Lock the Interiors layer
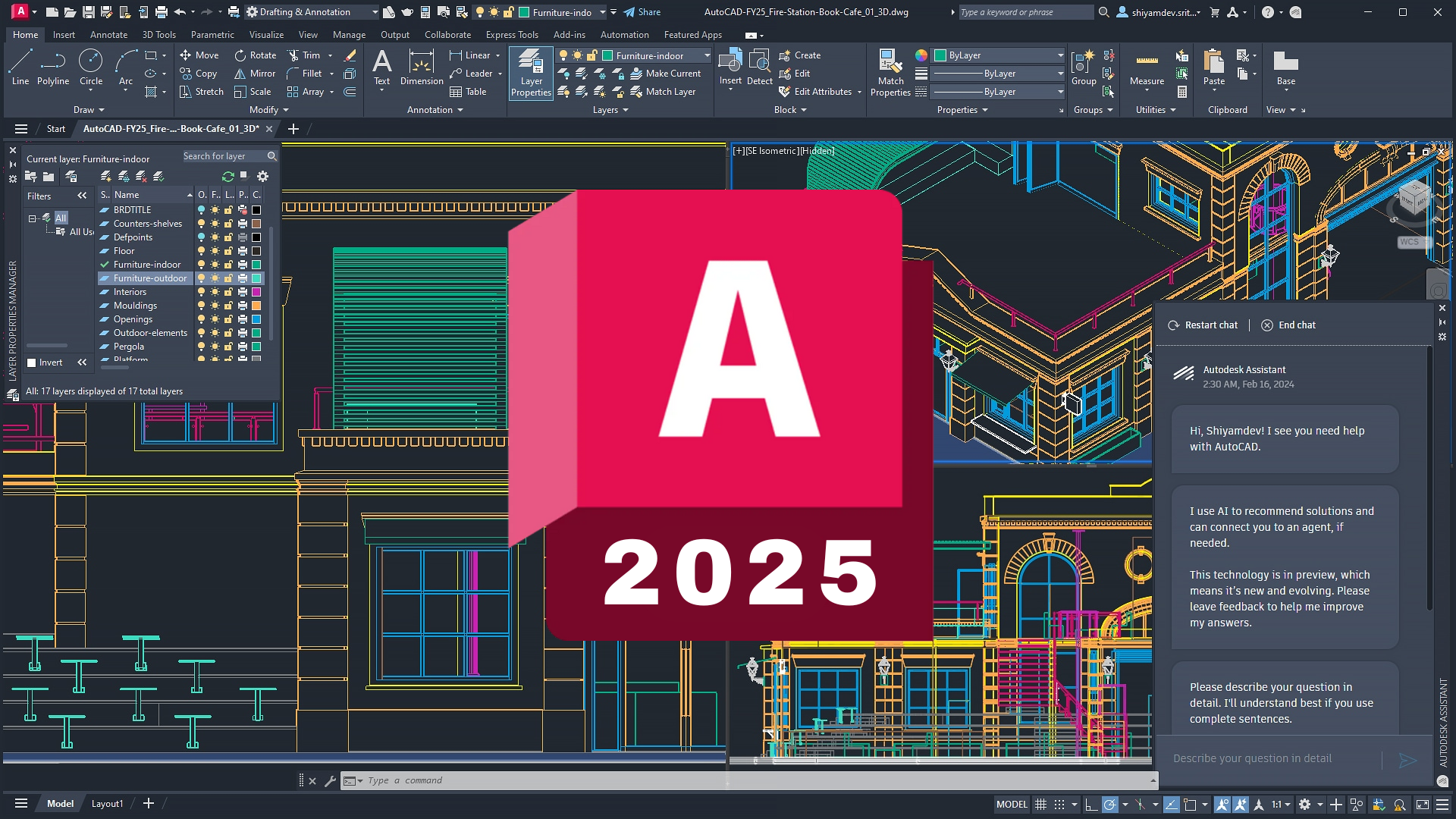 tap(228, 291)
